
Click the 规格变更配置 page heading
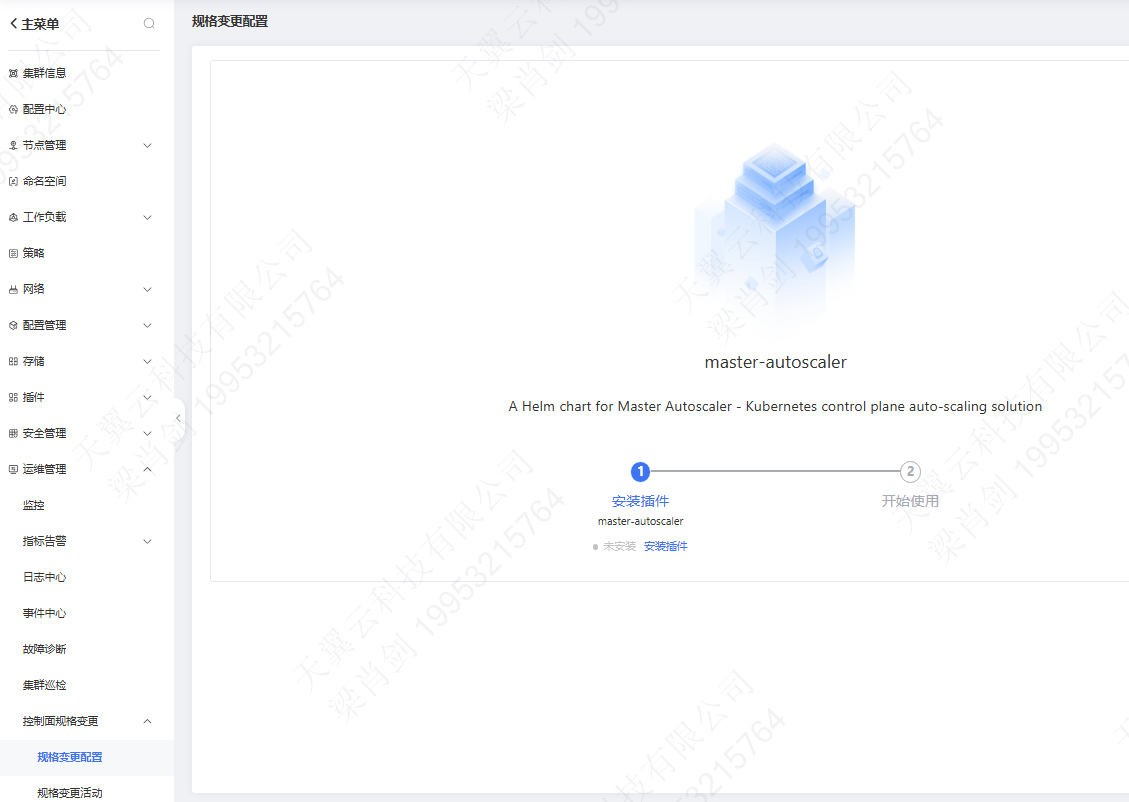pyautogui.click(x=230, y=22)
